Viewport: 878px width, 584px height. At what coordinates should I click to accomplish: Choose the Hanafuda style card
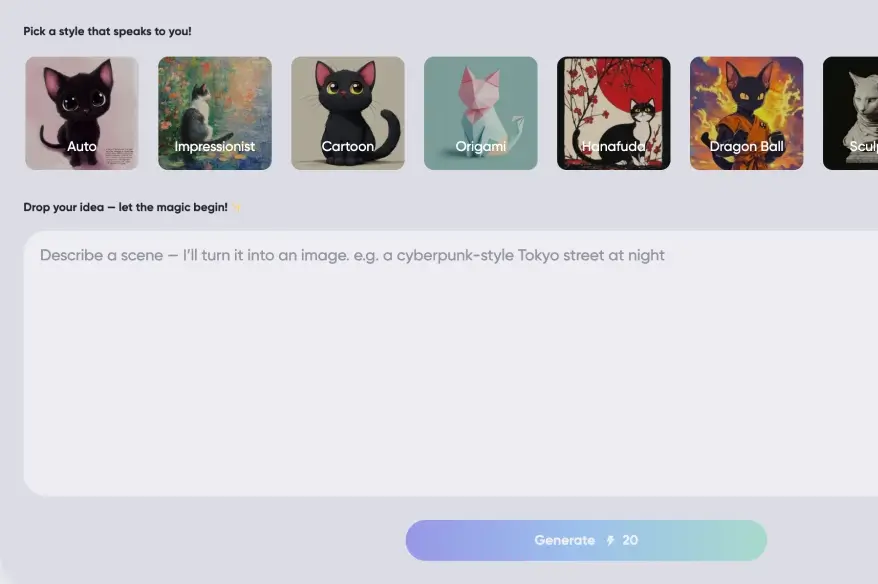[x=614, y=113]
